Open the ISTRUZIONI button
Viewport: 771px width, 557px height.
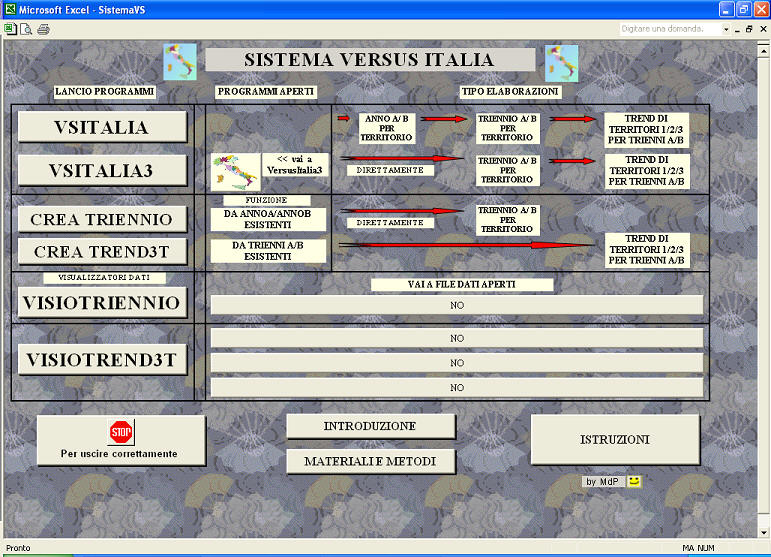point(615,440)
